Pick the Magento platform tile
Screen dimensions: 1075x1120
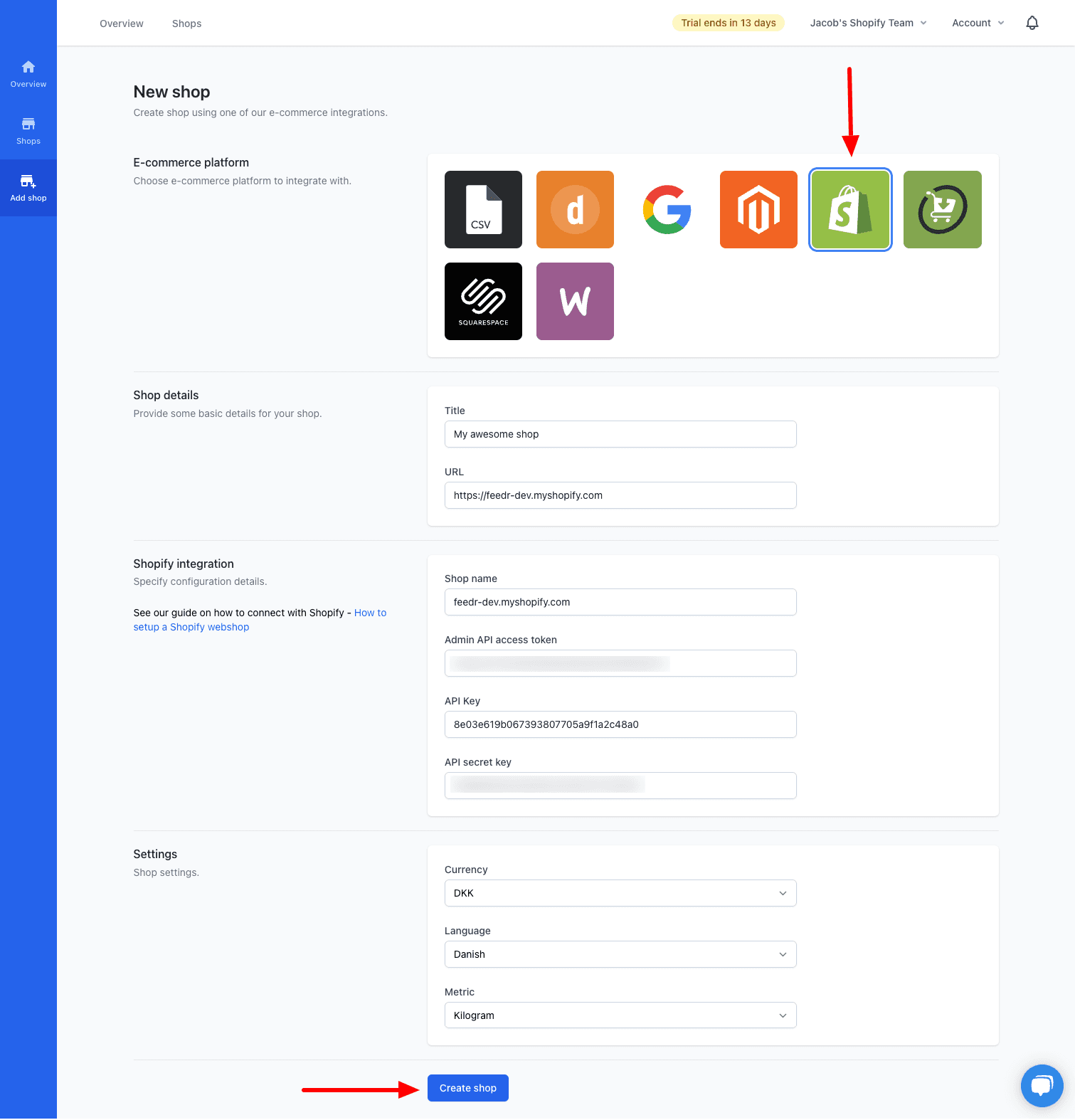point(758,209)
